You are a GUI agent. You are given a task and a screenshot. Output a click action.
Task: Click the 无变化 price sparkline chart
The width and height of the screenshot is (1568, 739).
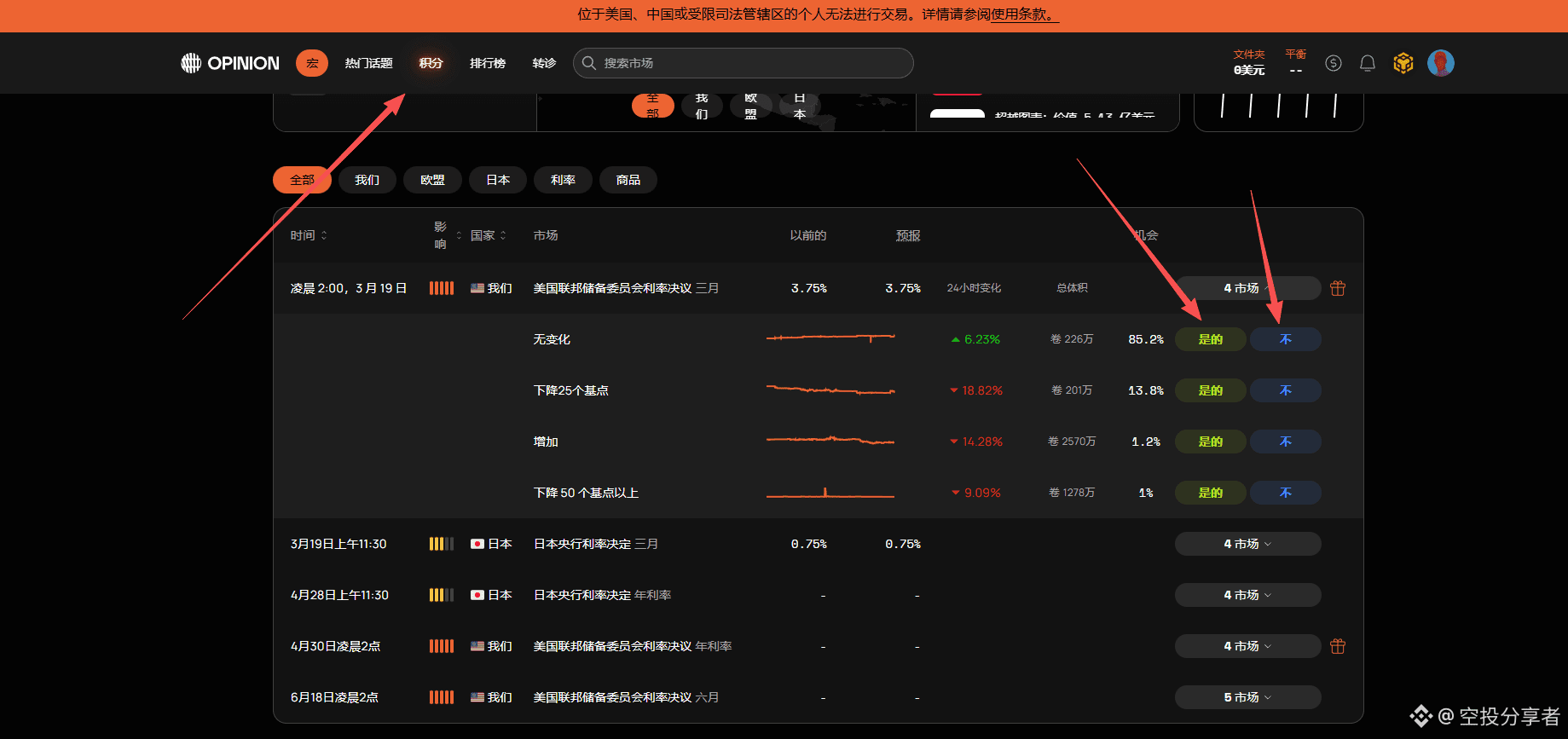pos(830,338)
